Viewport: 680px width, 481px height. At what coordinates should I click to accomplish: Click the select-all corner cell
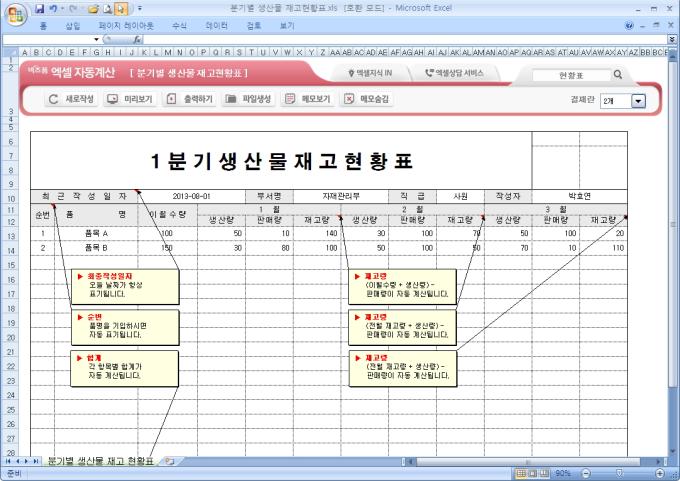pyautogui.click(x=10, y=52)
